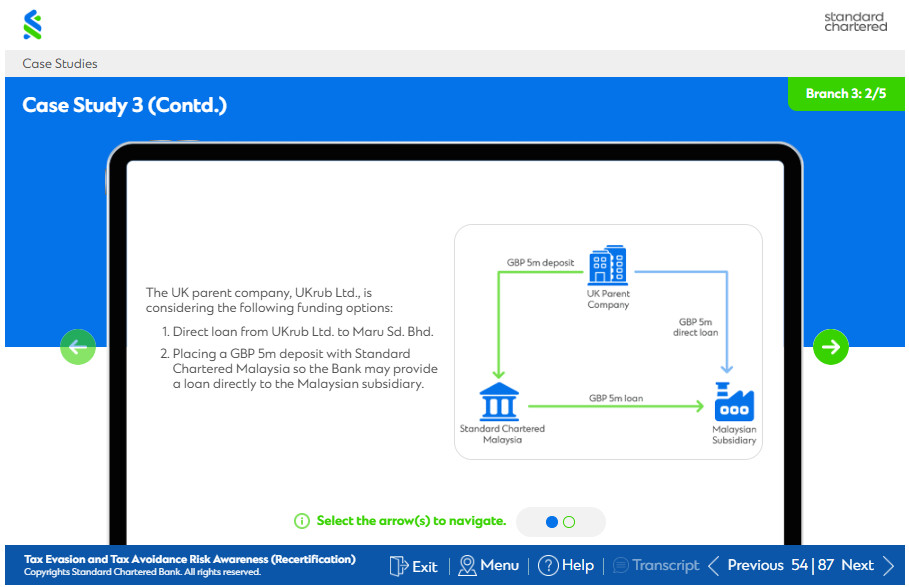The width and height of the screenshot is (909, 587).
Task: Click the green right arrow to advance slide
Action: pyautogui.click(x=831, y=347)
